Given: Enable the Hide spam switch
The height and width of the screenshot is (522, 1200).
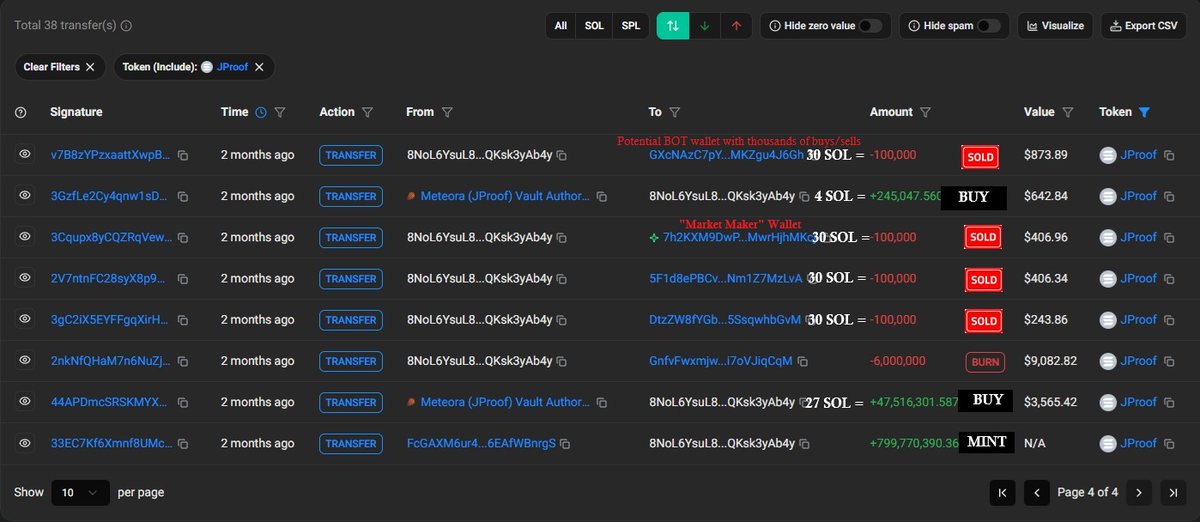Looking at the screenshot, I should pyautogui.click(x=989, y=26).
